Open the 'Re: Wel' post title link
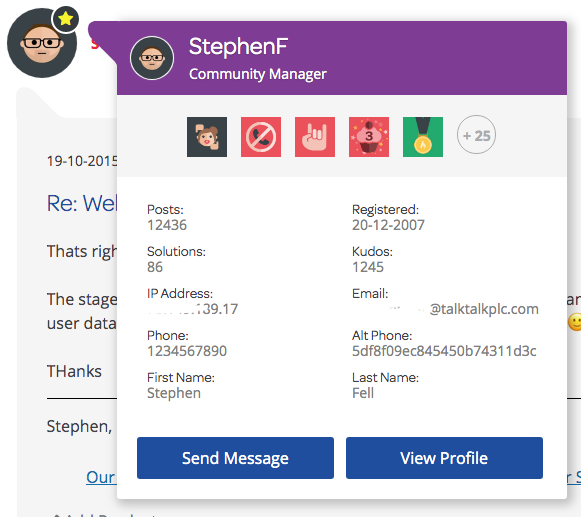This screenshot has height=517, width=581. pos(82,203)
